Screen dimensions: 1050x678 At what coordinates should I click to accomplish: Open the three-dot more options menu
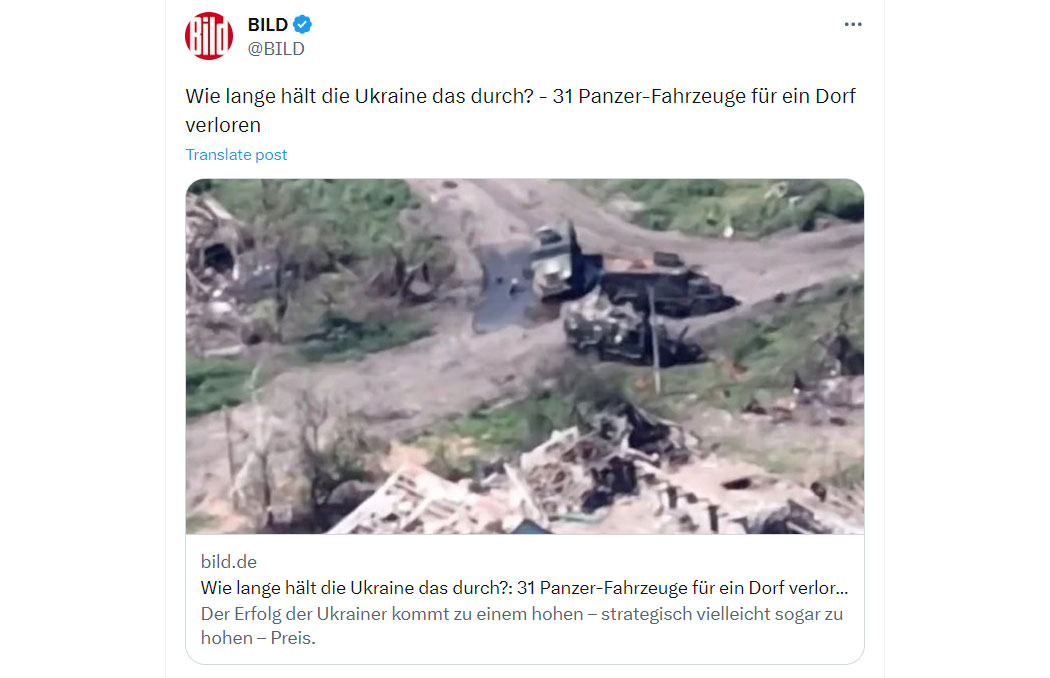click(852, 24)
